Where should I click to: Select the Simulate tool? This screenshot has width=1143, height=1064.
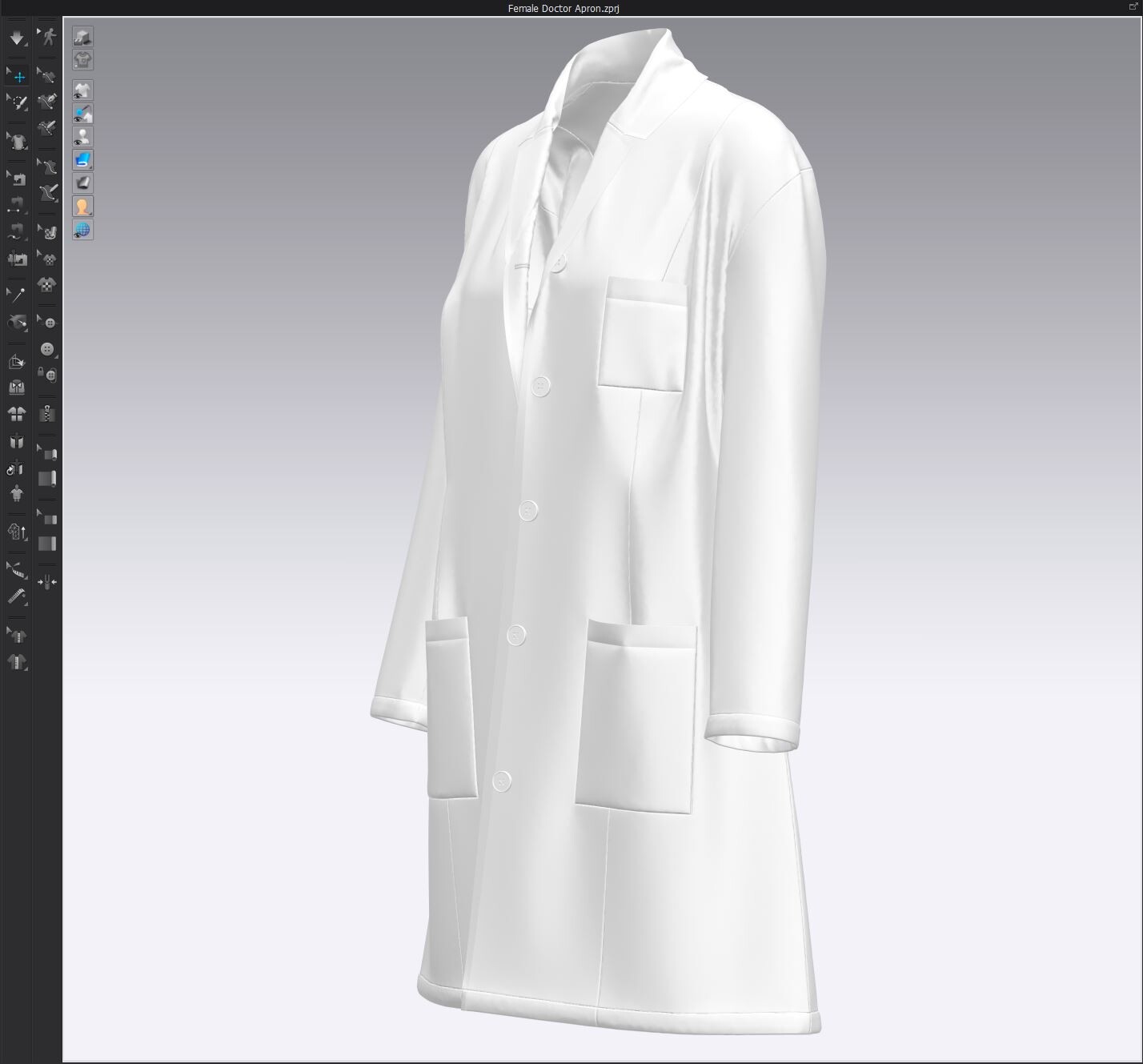click(x=17, y=38)
